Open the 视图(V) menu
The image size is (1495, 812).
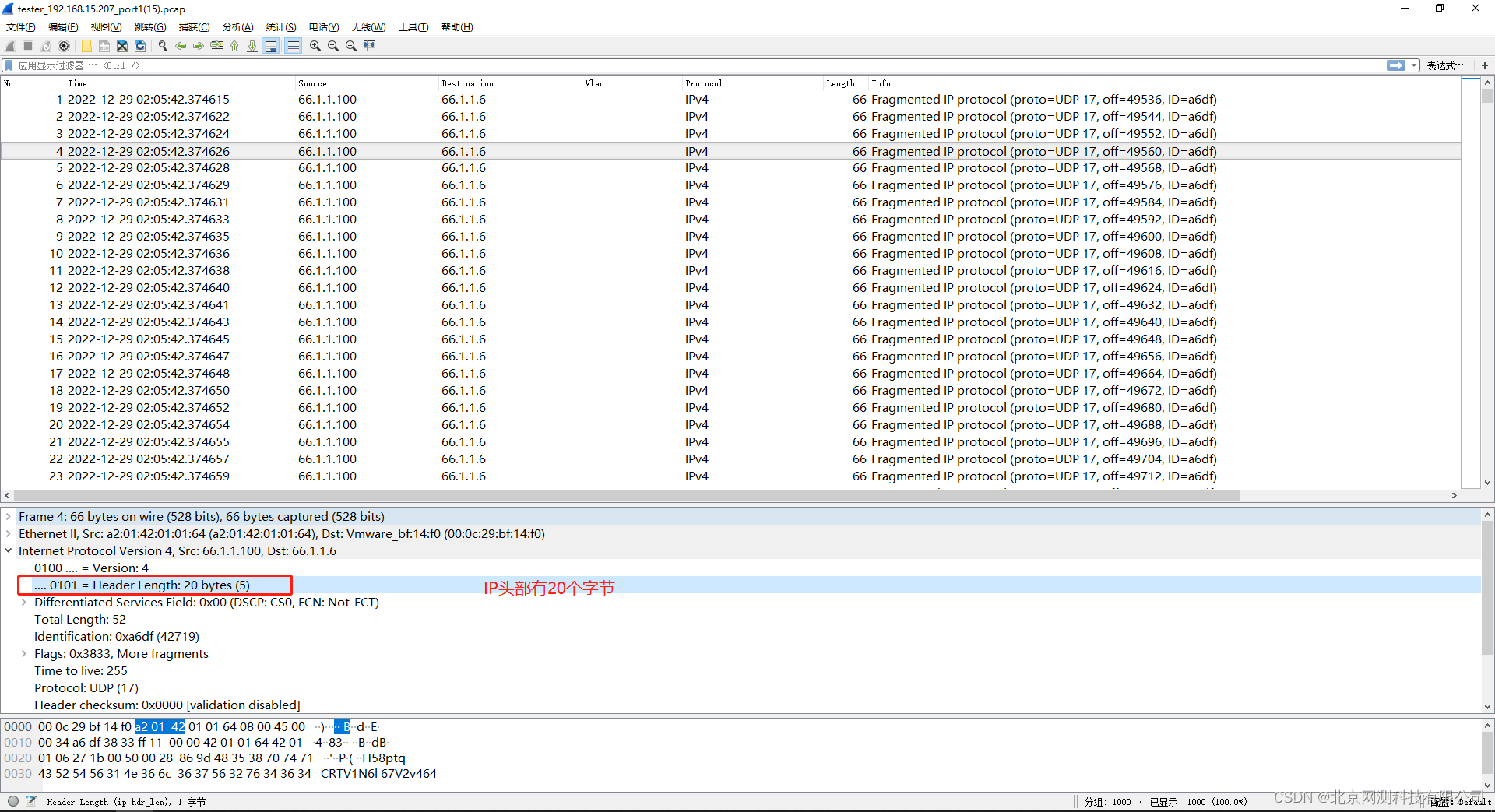(107, 27)
